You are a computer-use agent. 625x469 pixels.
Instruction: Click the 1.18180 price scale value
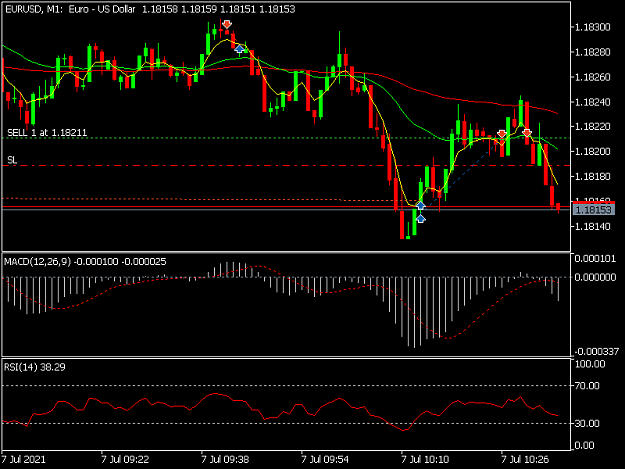tap(592, 176)
